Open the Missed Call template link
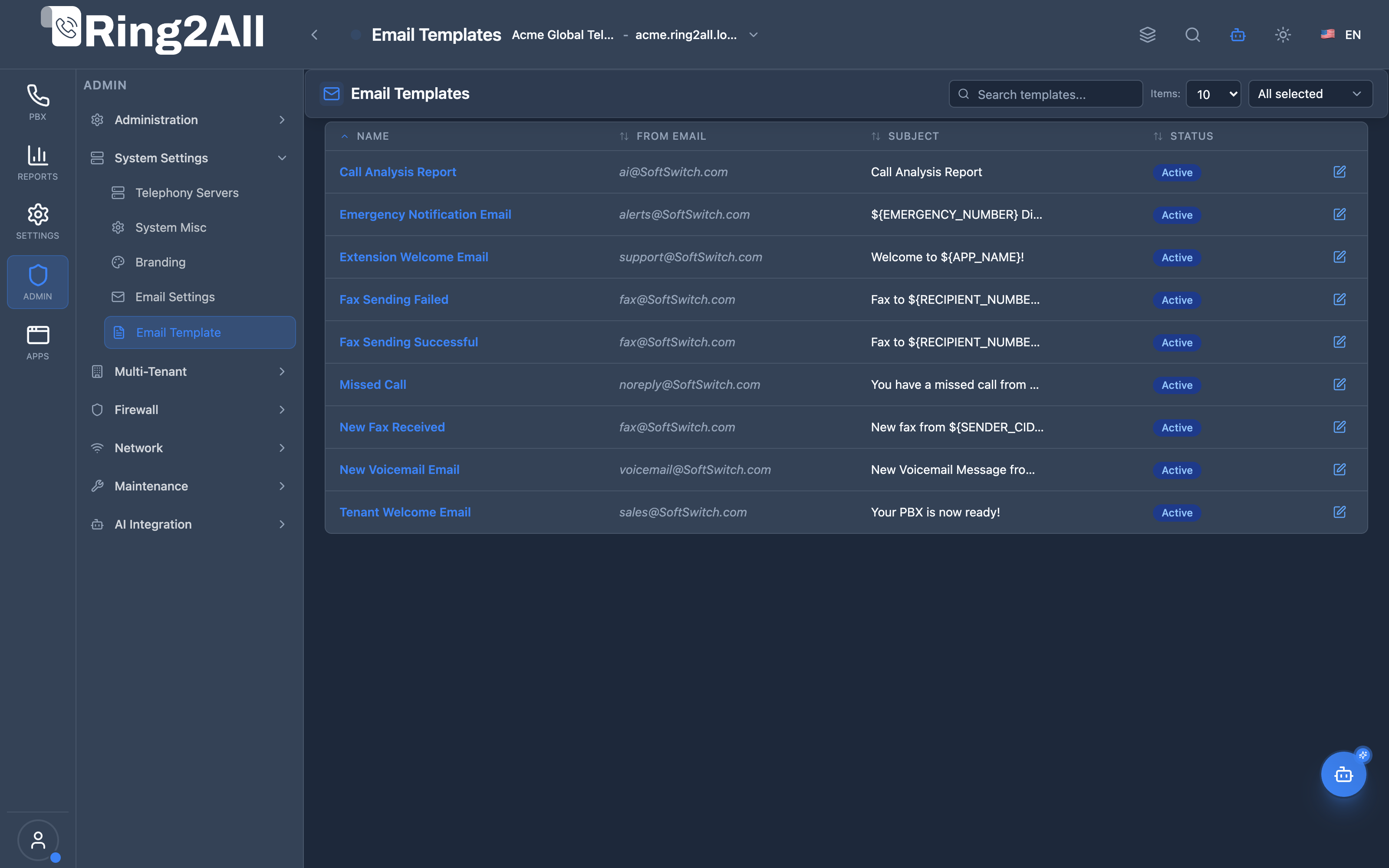 pyautogui.click(x=372, y=384)
